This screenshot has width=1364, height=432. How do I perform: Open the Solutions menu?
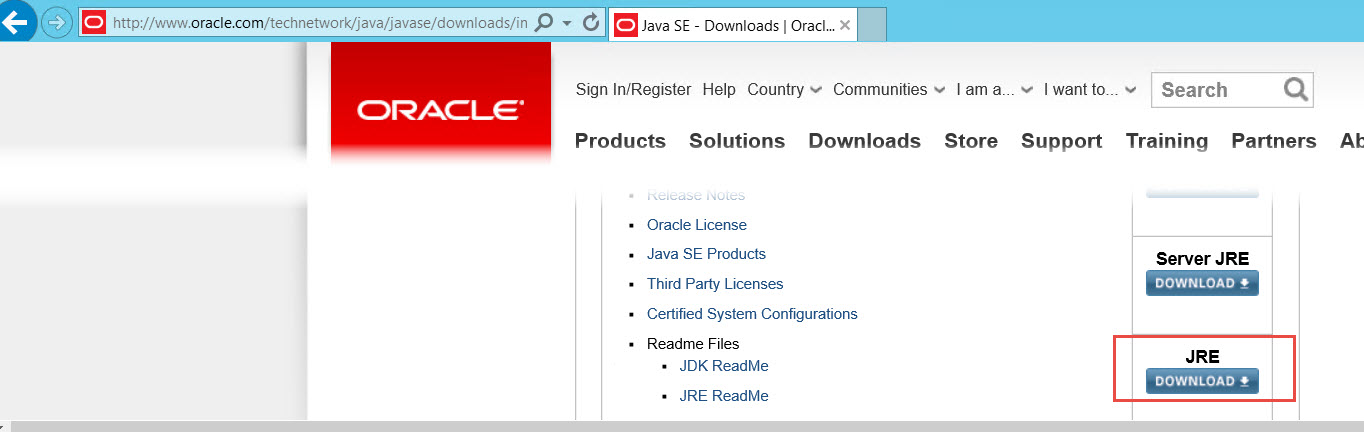pyautogui.click(x=737, y=141)
